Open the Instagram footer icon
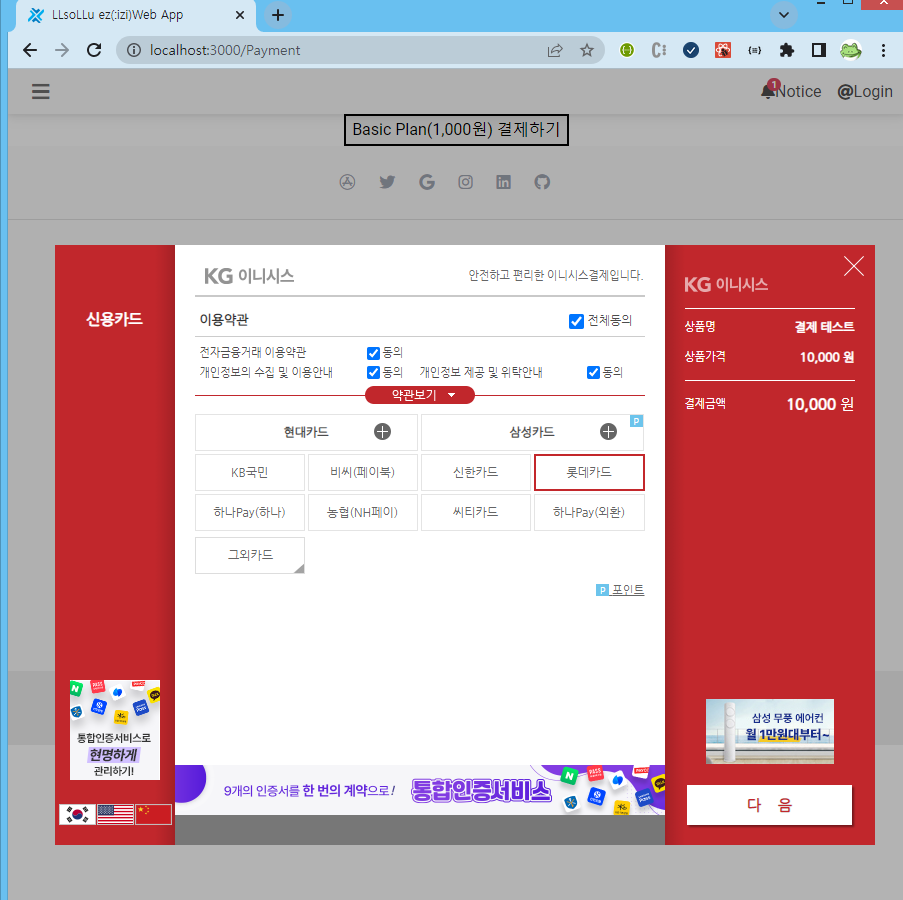Image resolution: width=903 pixels, height=900 pixels. [465, 182]
